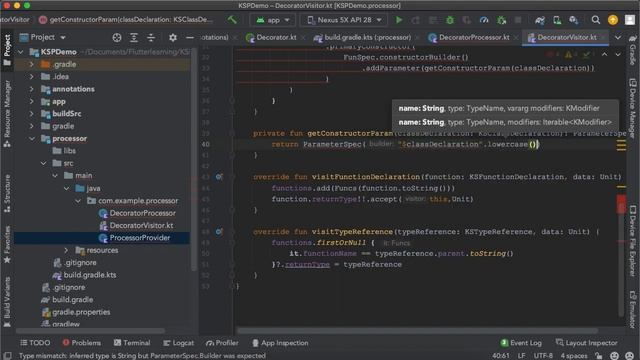Expand the .gradle folder

(32, 64)
